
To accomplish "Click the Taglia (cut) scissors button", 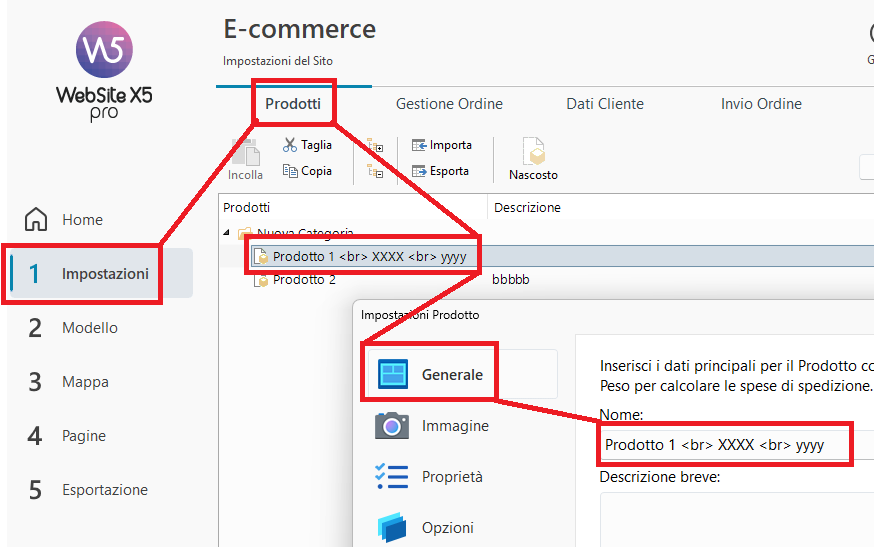I will [x=306, y=145].
